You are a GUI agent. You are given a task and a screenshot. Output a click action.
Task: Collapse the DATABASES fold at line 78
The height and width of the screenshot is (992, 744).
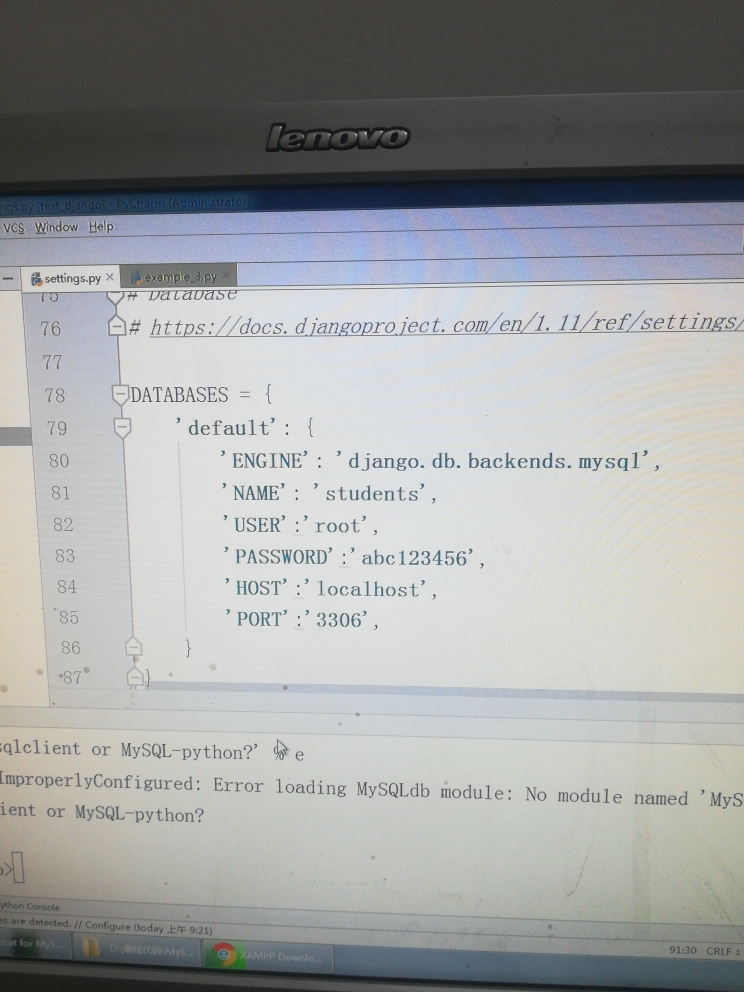click(x=120, y=395)
